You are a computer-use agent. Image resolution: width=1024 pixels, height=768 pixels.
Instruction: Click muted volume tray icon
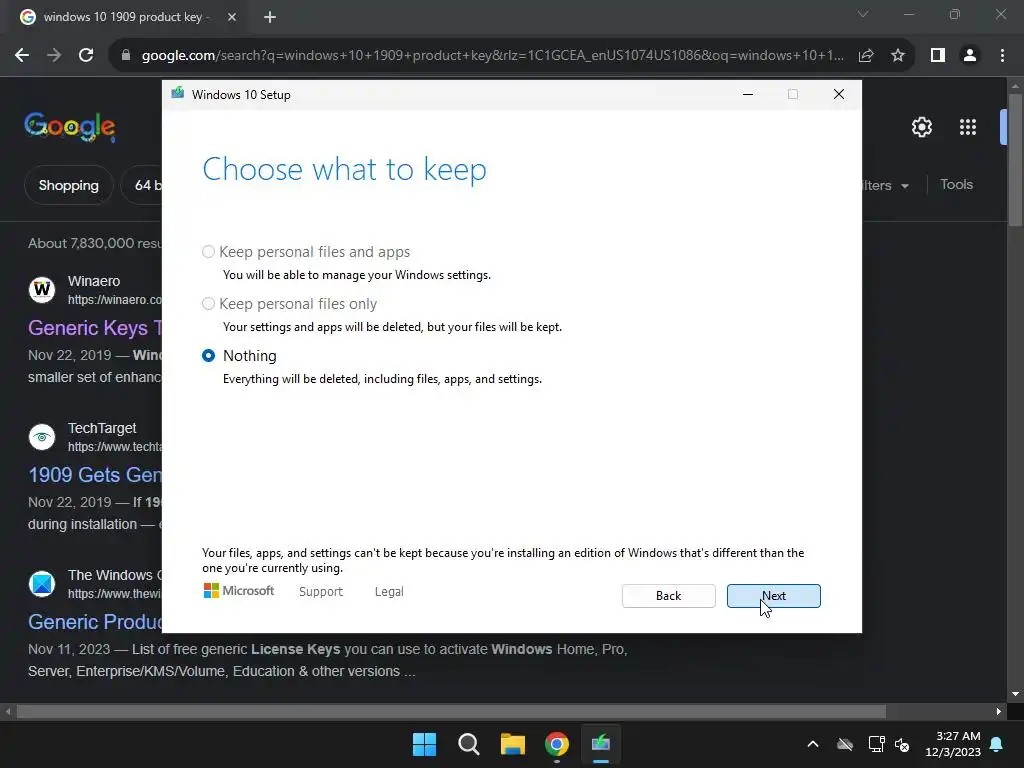point(902,744)
